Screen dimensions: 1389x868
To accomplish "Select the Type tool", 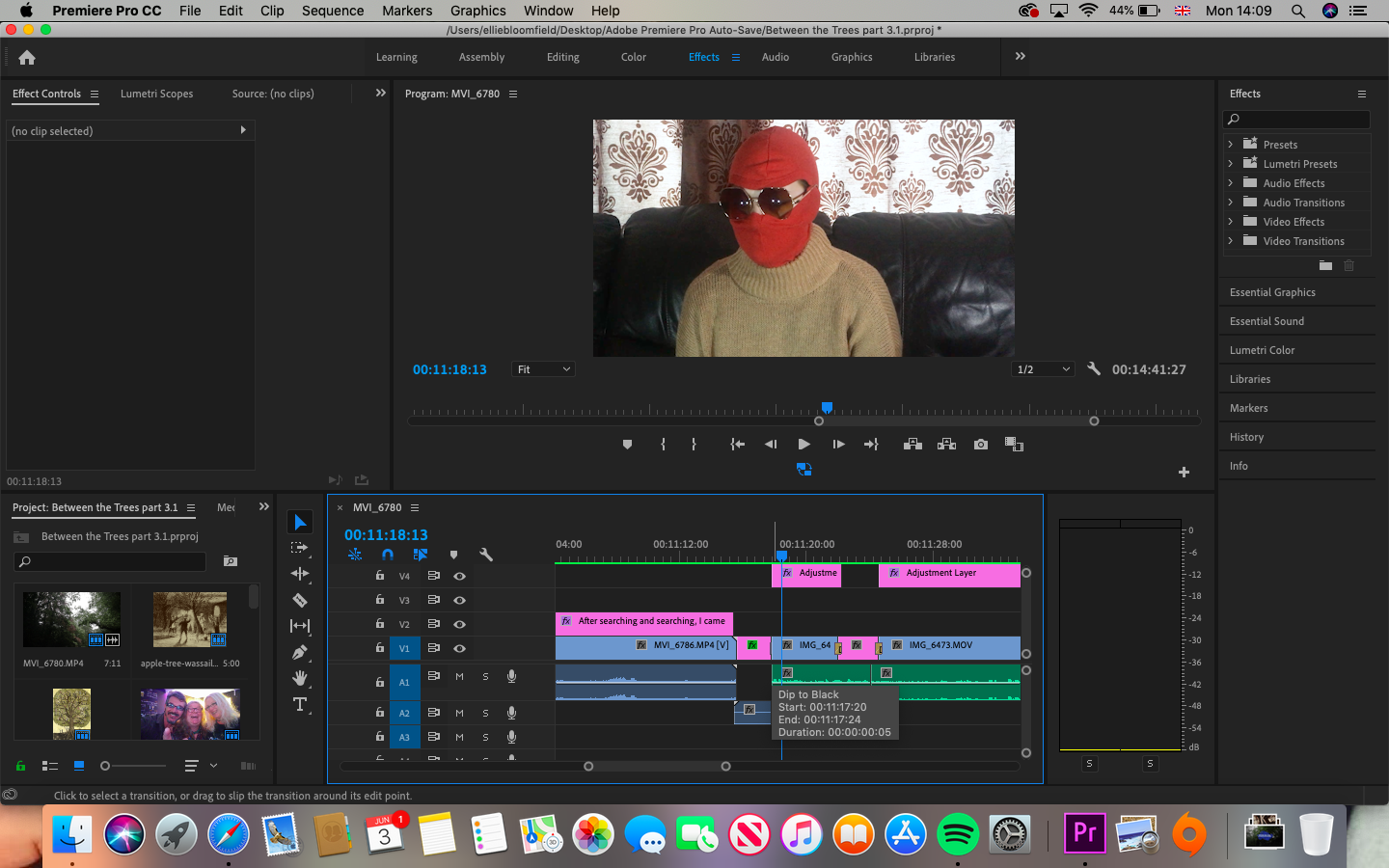I will (300, 704).
